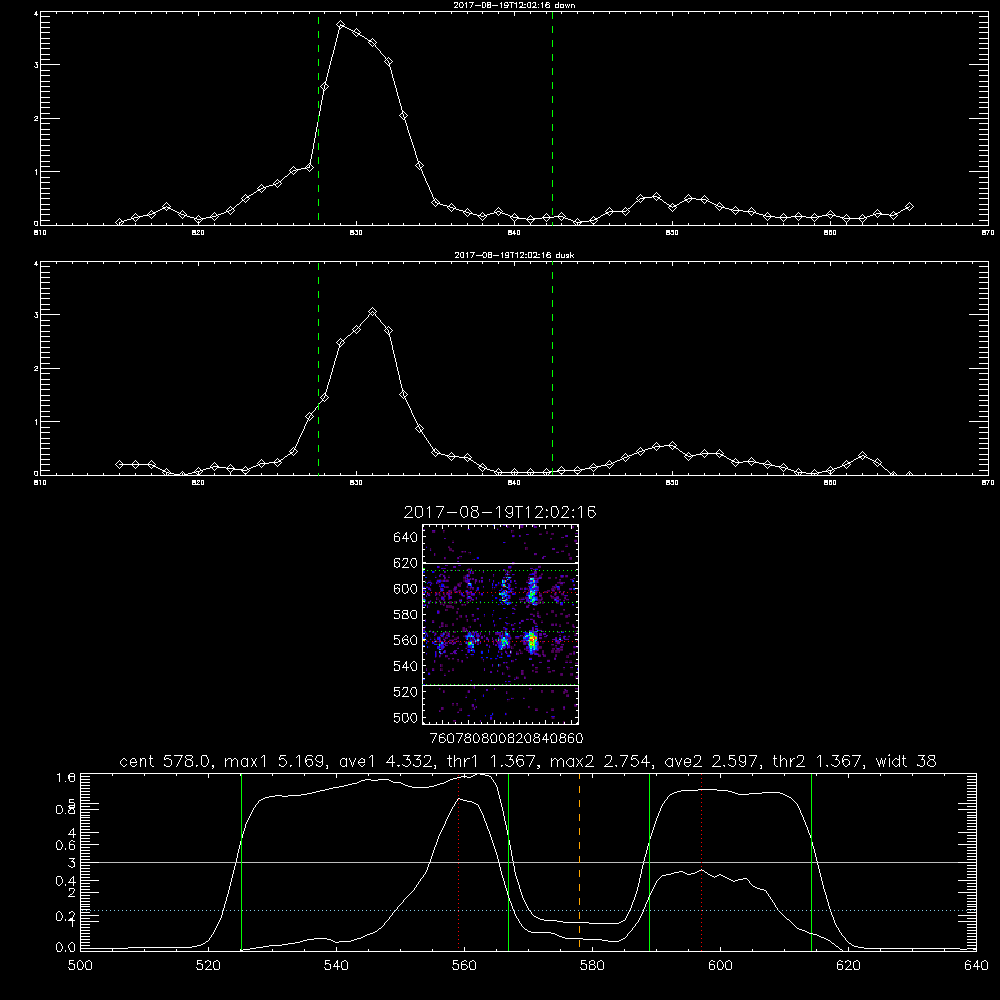Click x-axis label '600' of bottom plot
This screenshot has height=1000, width=1000.
720,966
